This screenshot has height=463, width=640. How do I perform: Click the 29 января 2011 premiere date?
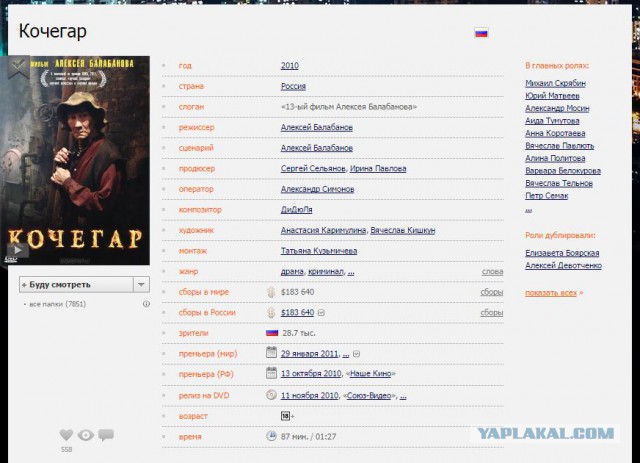(310, 354)
